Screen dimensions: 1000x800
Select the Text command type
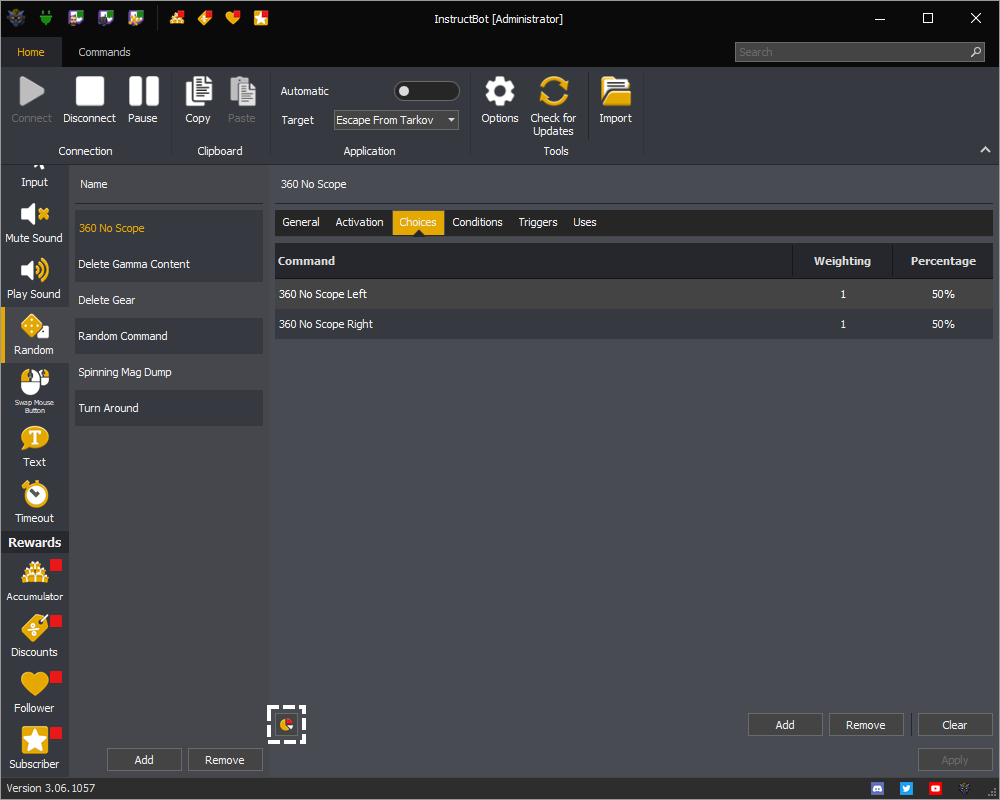tap(34, 447)
